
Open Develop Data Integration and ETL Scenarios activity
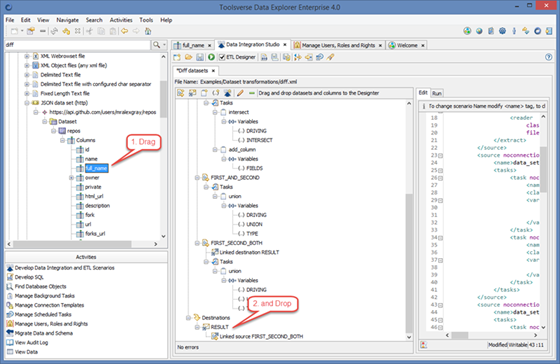[65, 268]
